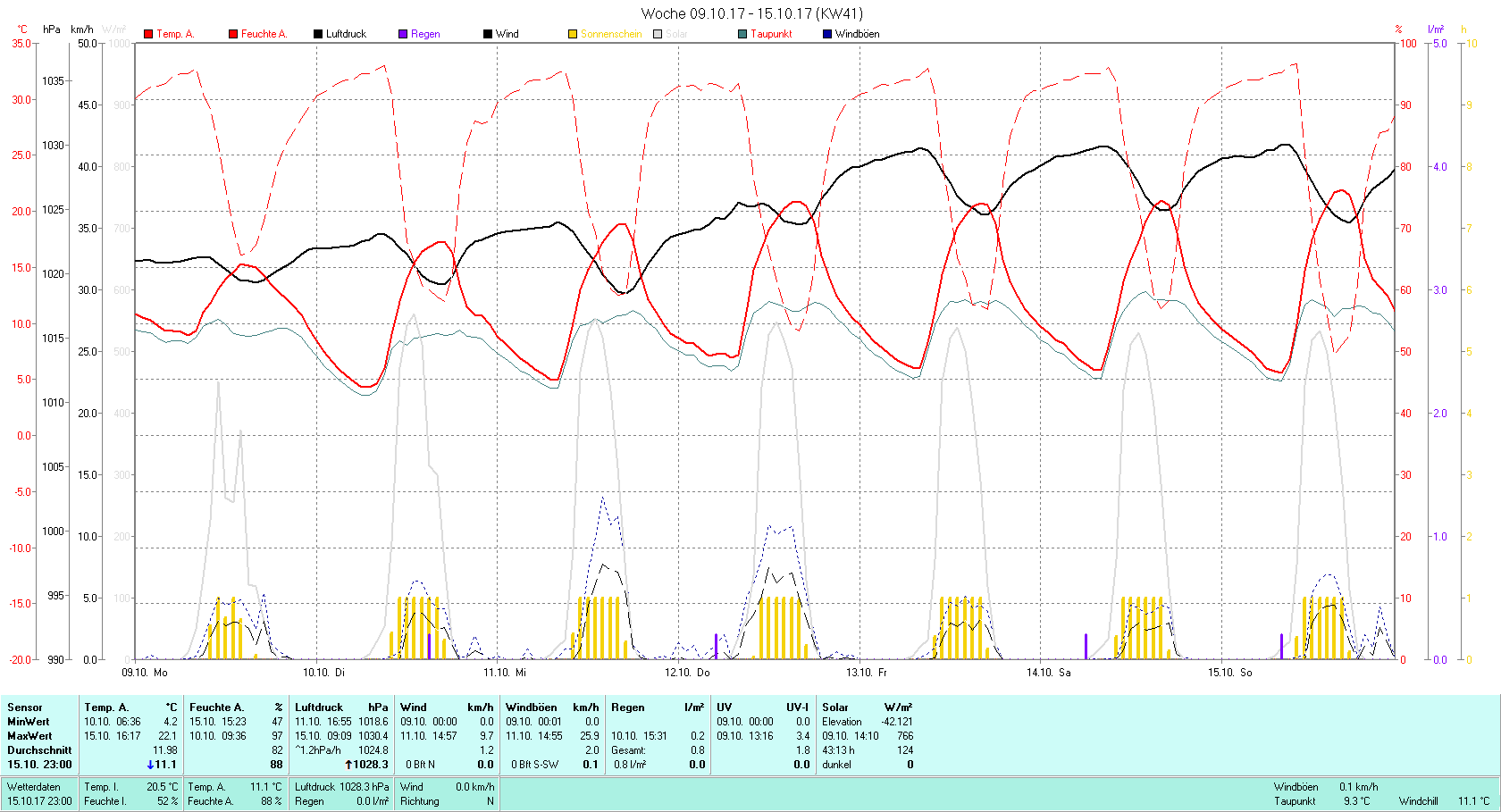This screenshot has width=1501, height=812.
Task: Click the Windchill label at bottom right
Action: click(x=1419, y=800)
